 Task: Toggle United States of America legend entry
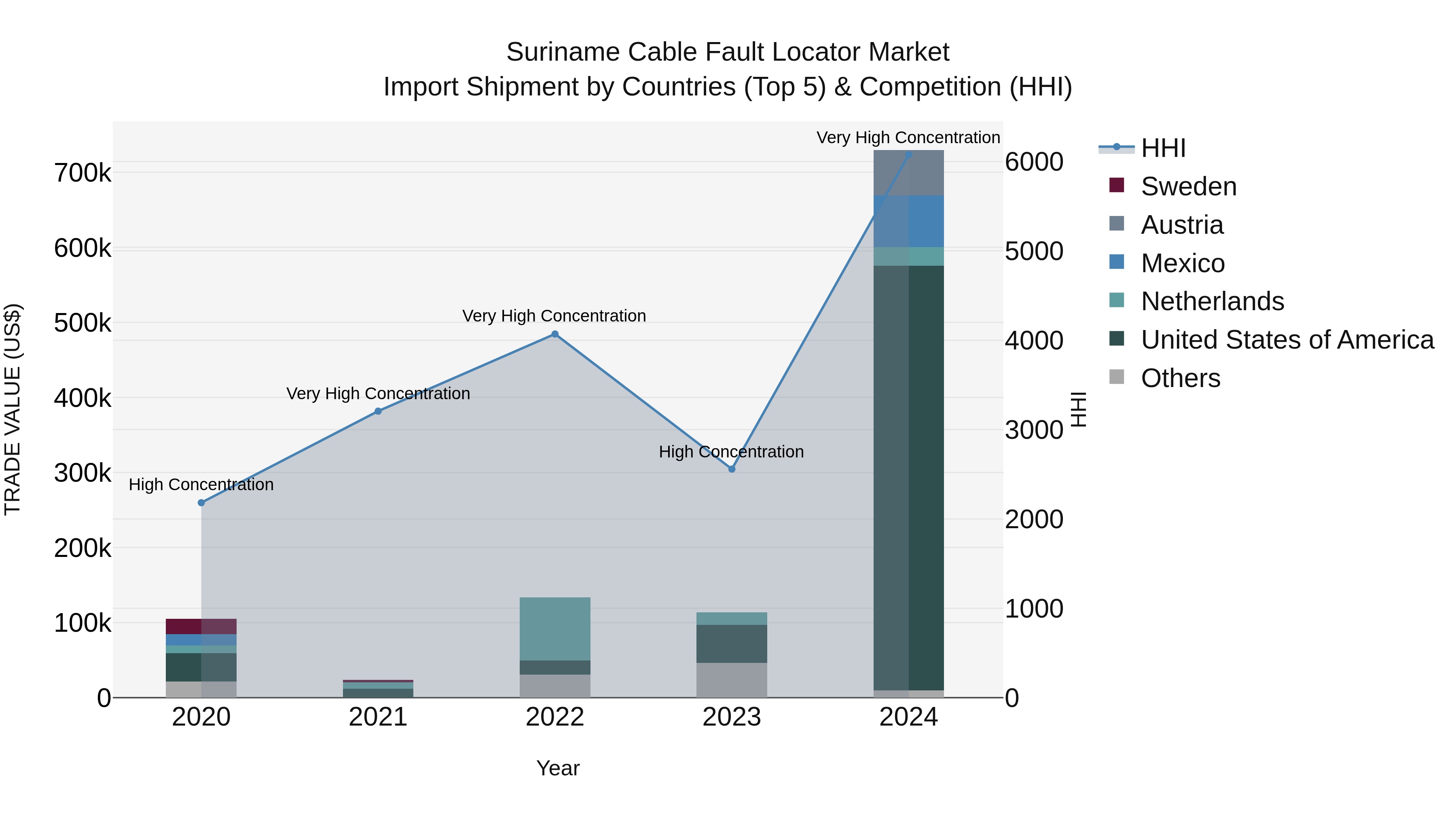click(1271, 340)
